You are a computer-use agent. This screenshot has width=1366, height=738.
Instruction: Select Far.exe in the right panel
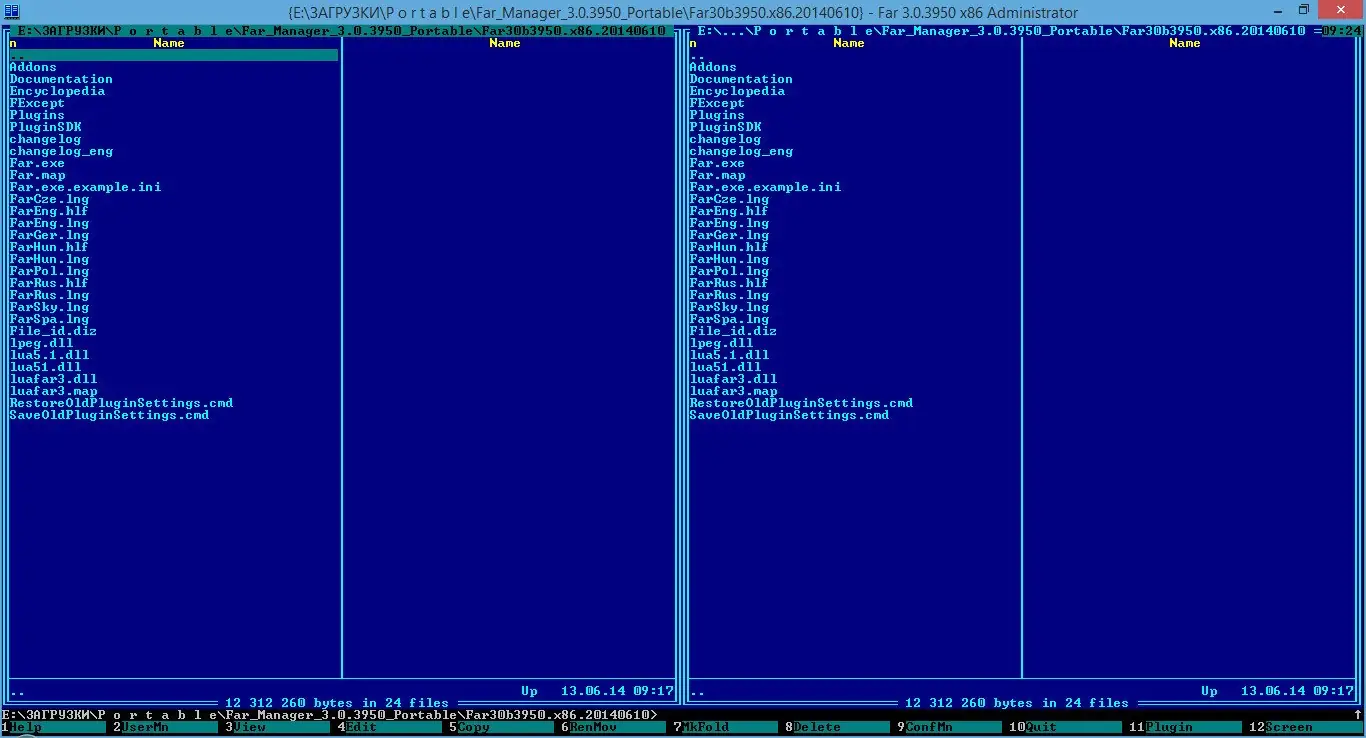(717, 163)
